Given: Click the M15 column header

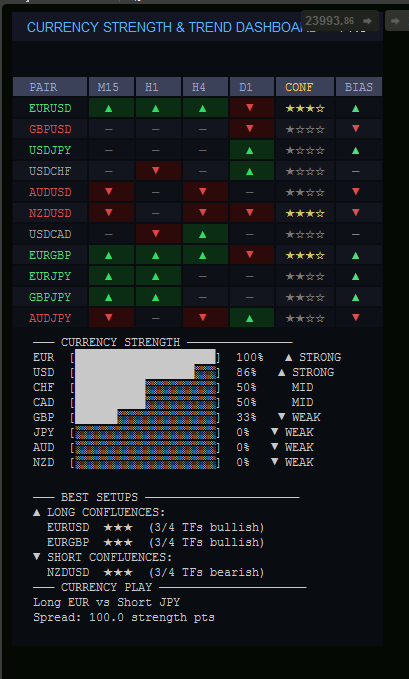Looking at the screenshot, I should click(x=111, y=87).
